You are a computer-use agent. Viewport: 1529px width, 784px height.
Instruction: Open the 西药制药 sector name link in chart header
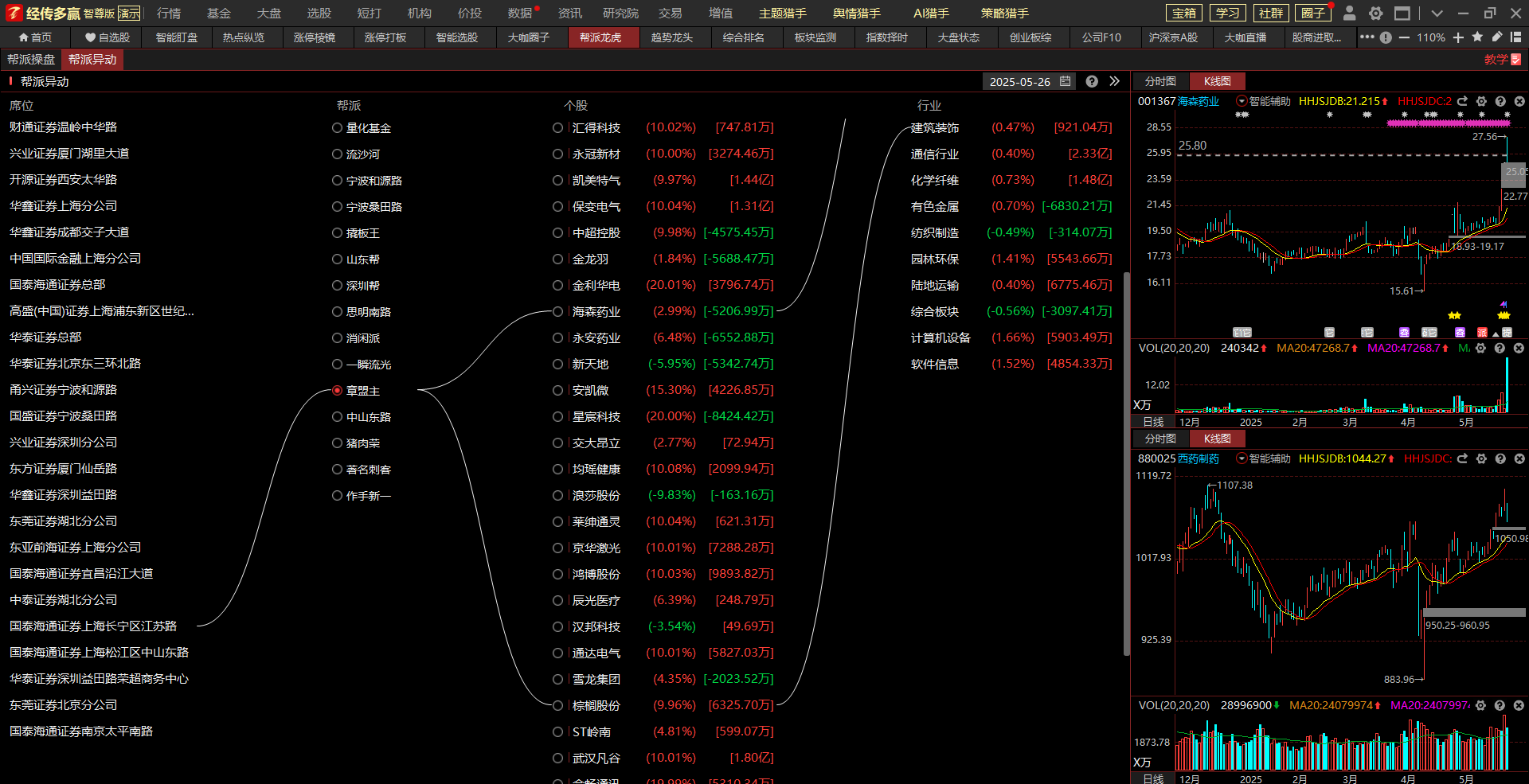[1199, 458]
